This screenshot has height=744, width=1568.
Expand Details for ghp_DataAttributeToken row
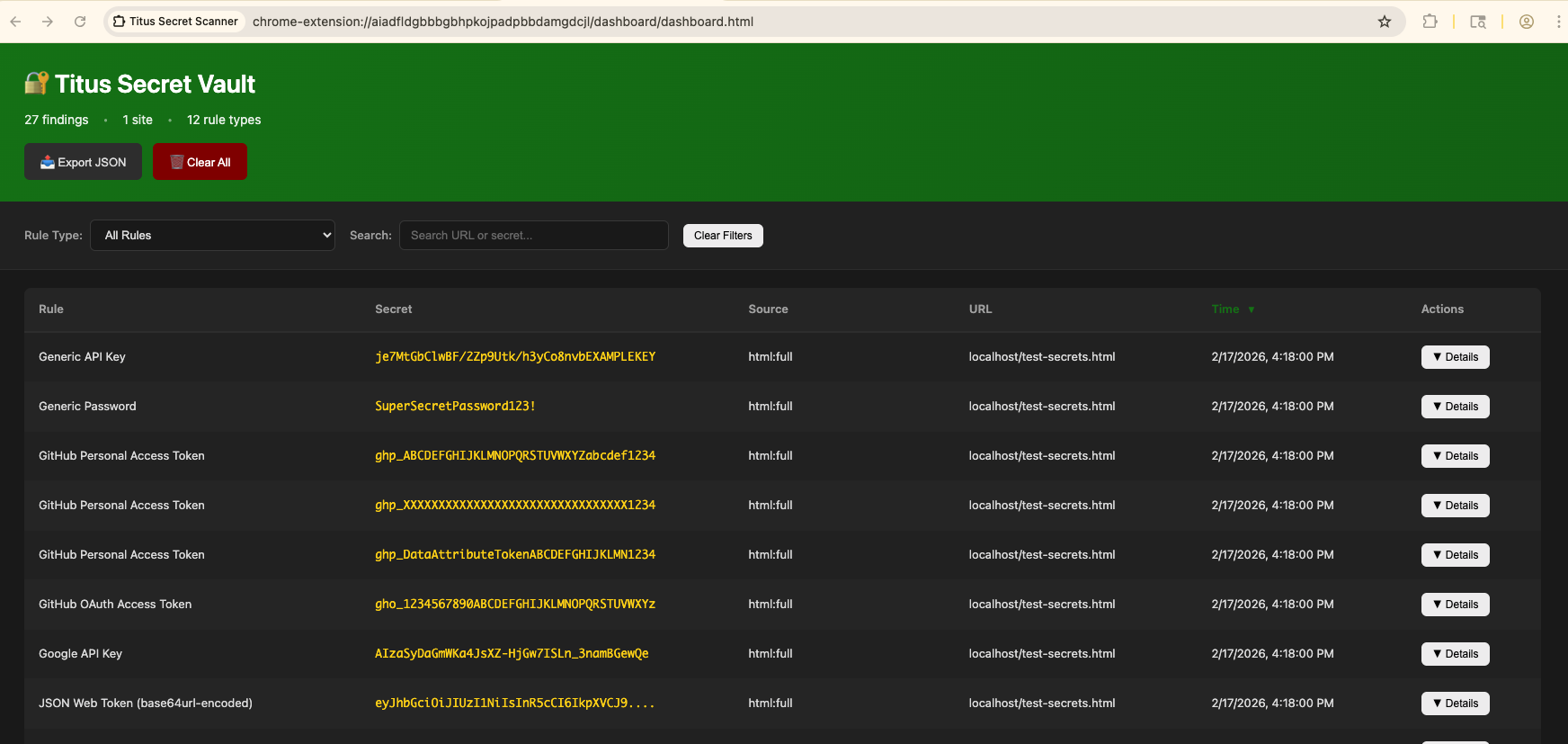[1455, 555]
